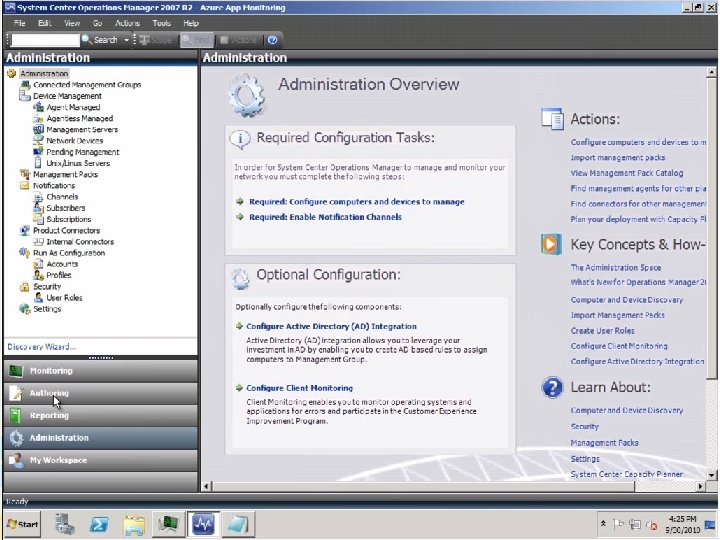Viewport: 720px width, 540px height.
Task: Open Required: Configure computers and devices to manage
Action: pos(357,202)
